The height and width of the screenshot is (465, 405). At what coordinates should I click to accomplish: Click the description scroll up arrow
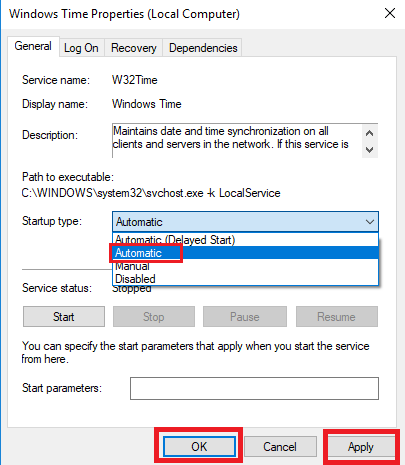click(369, 133)
